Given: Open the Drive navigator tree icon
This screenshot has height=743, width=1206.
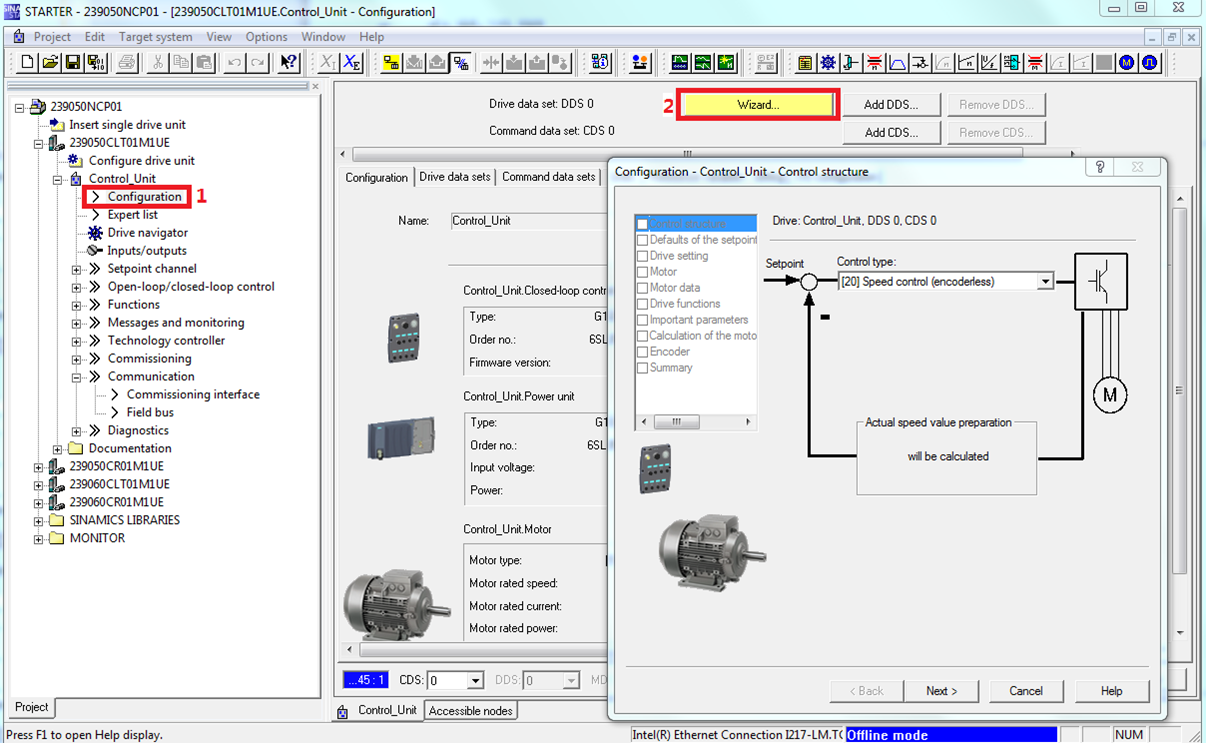Looking at the screenshot, I should (x=95, y=233).
